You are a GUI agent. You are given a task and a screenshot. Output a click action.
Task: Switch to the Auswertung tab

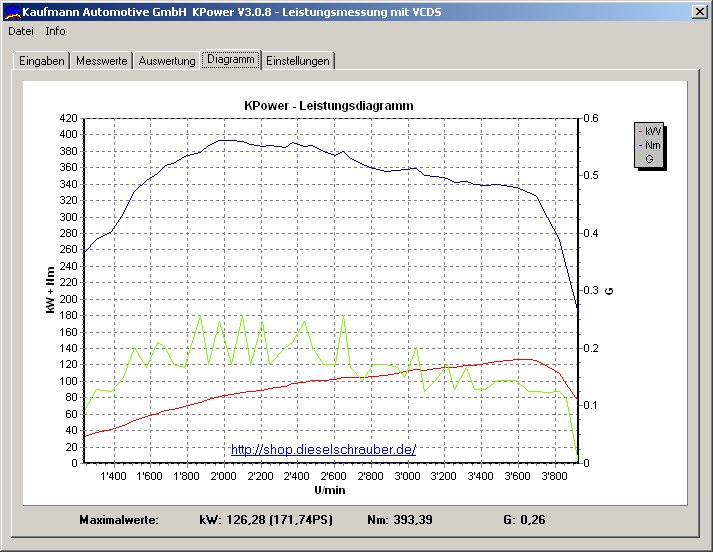(x=167, y=60)
